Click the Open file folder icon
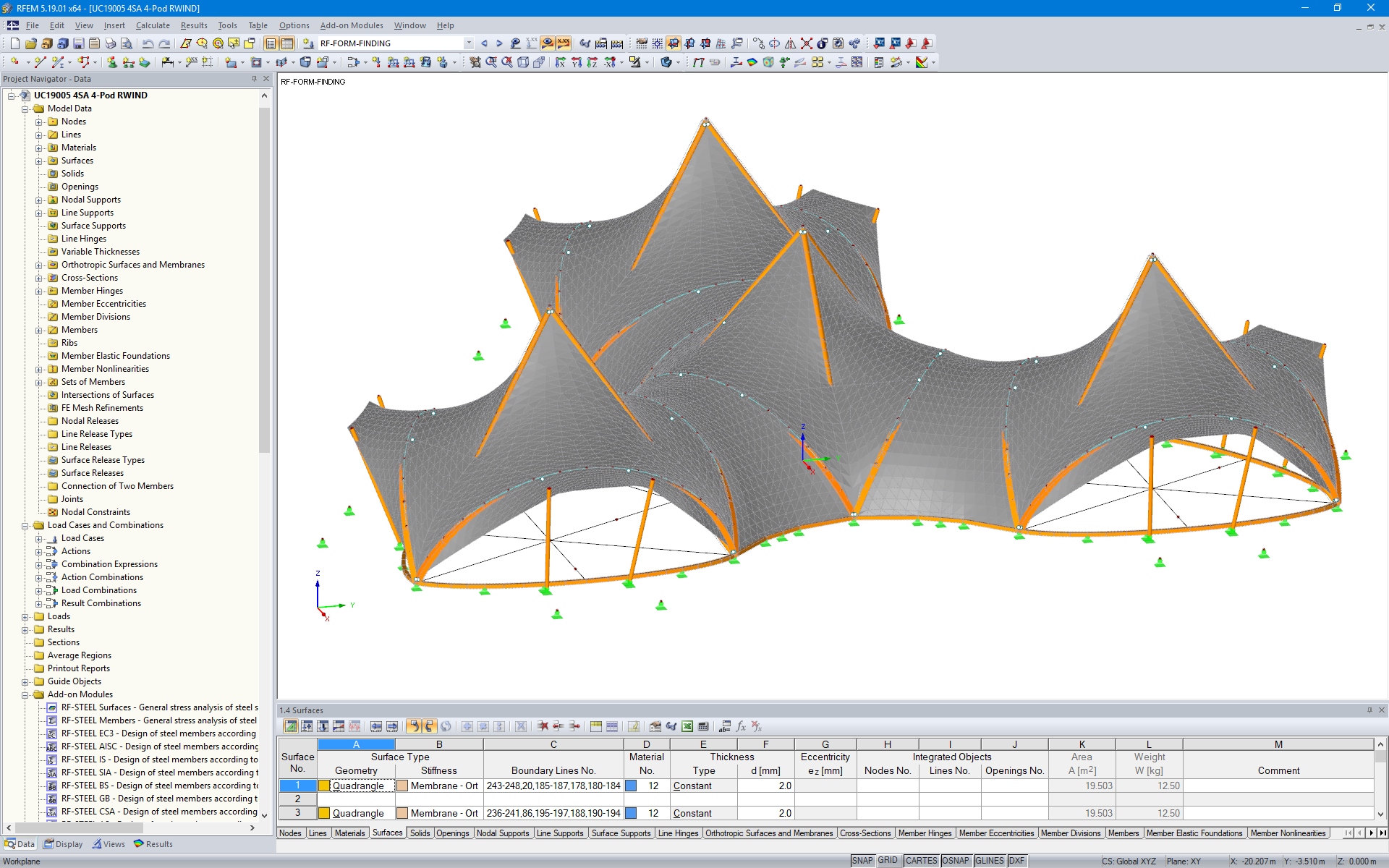The image size is (1389, 868). coord(30,43)
